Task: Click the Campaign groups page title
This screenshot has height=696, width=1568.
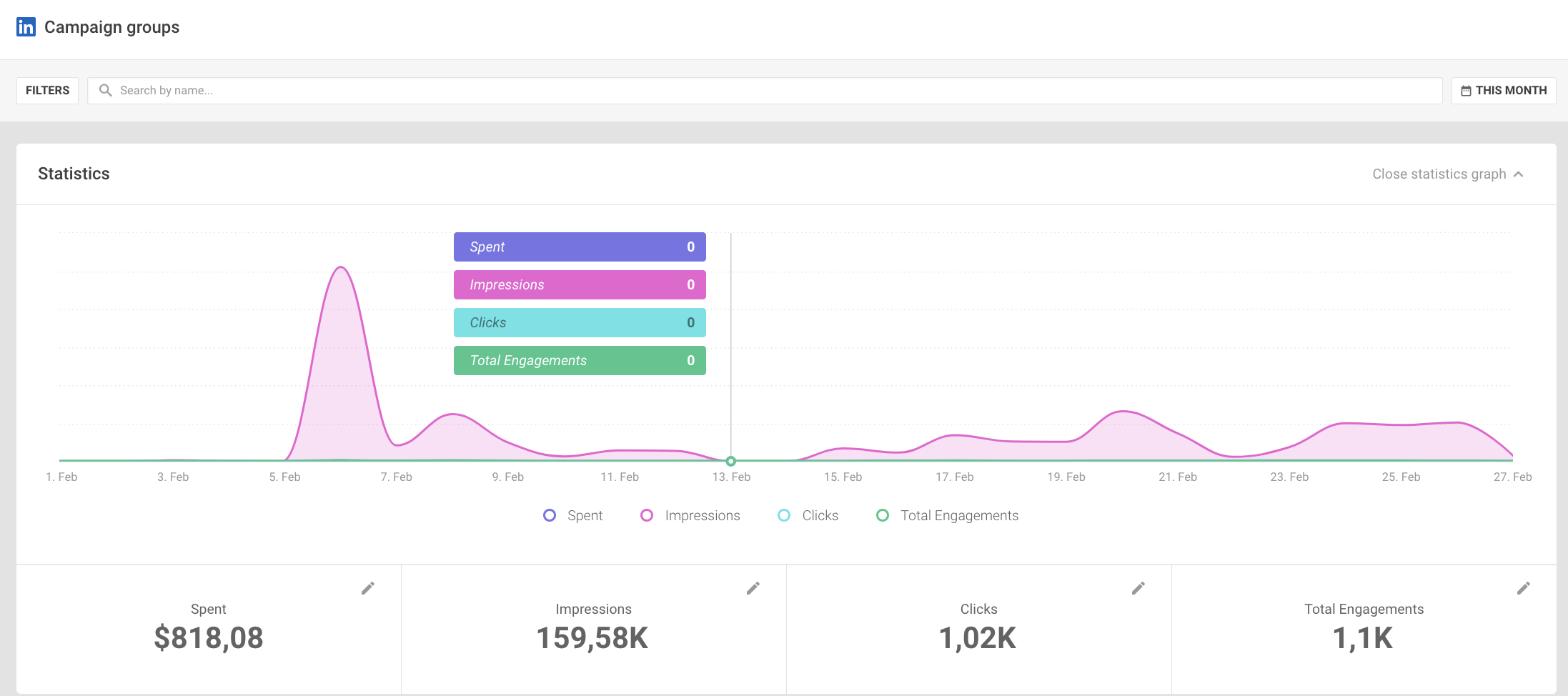Action: tap(112, 27)
